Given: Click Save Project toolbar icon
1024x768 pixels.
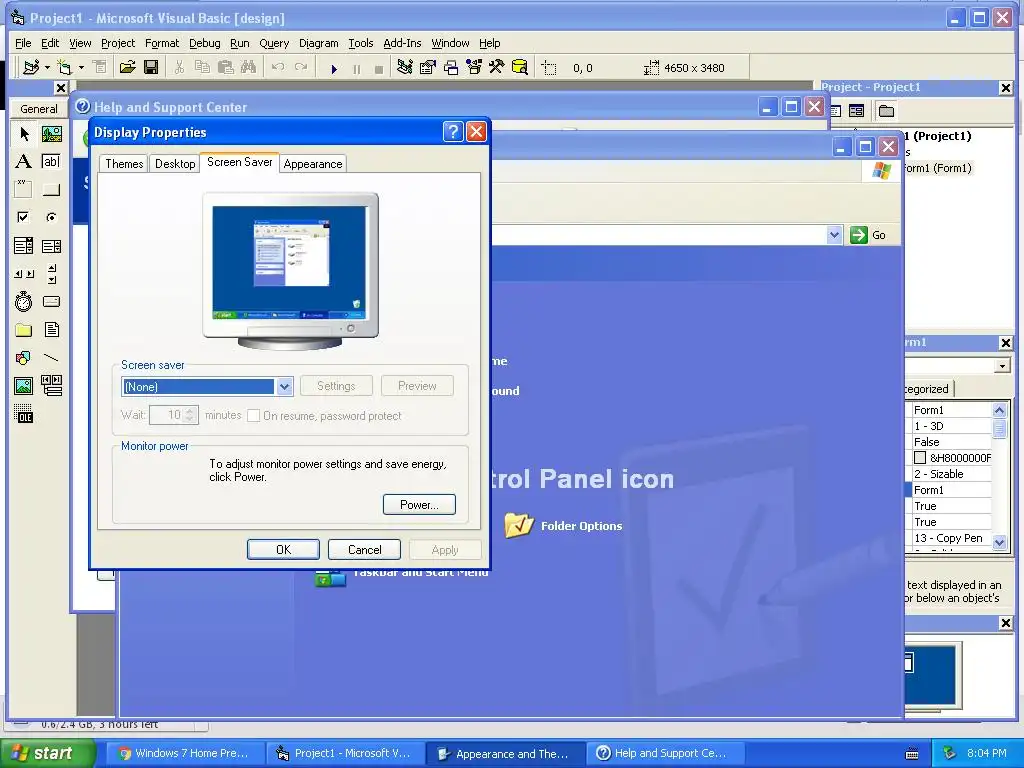Looking at the screenshot, I should [x=151, y=67].
